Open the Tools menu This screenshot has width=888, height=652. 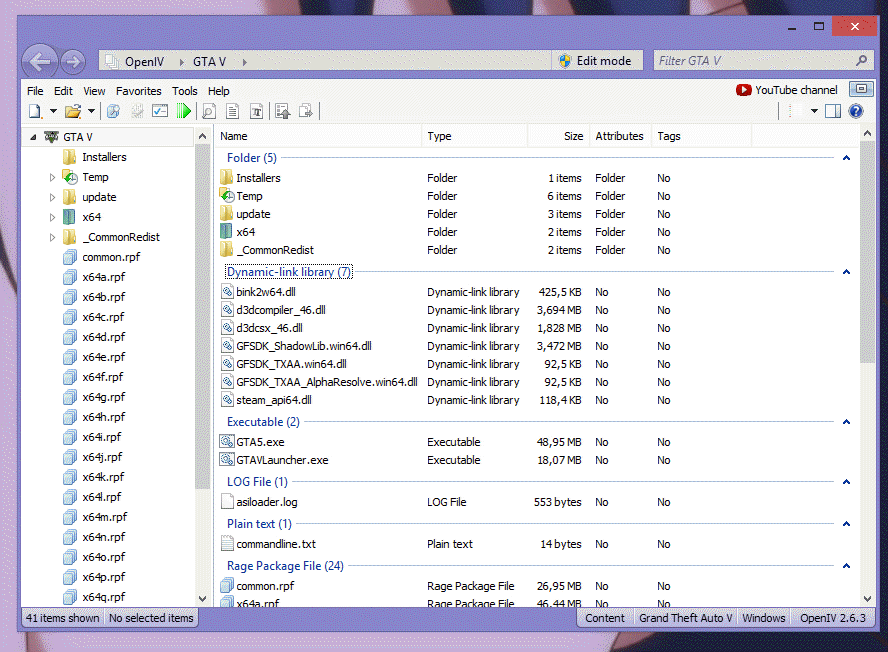click(x=184, y=91)
